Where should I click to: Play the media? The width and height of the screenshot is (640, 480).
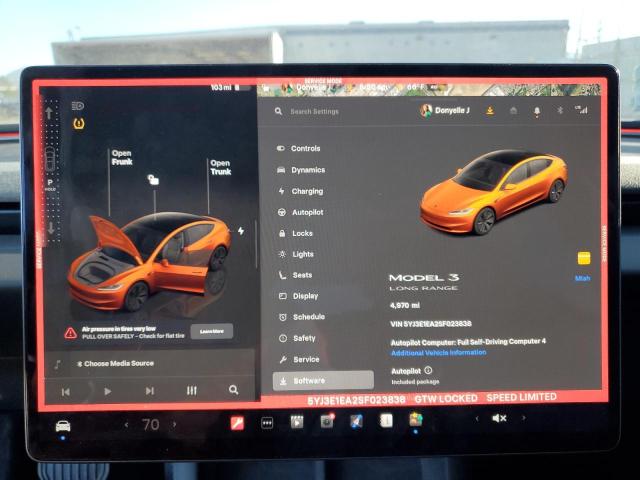point(107,391)
